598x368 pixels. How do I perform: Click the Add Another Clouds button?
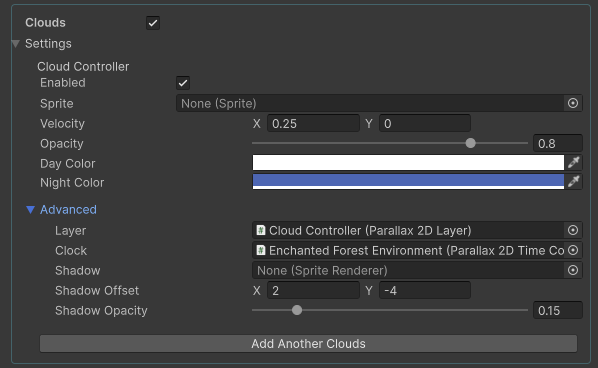click(x=309, y=344)
